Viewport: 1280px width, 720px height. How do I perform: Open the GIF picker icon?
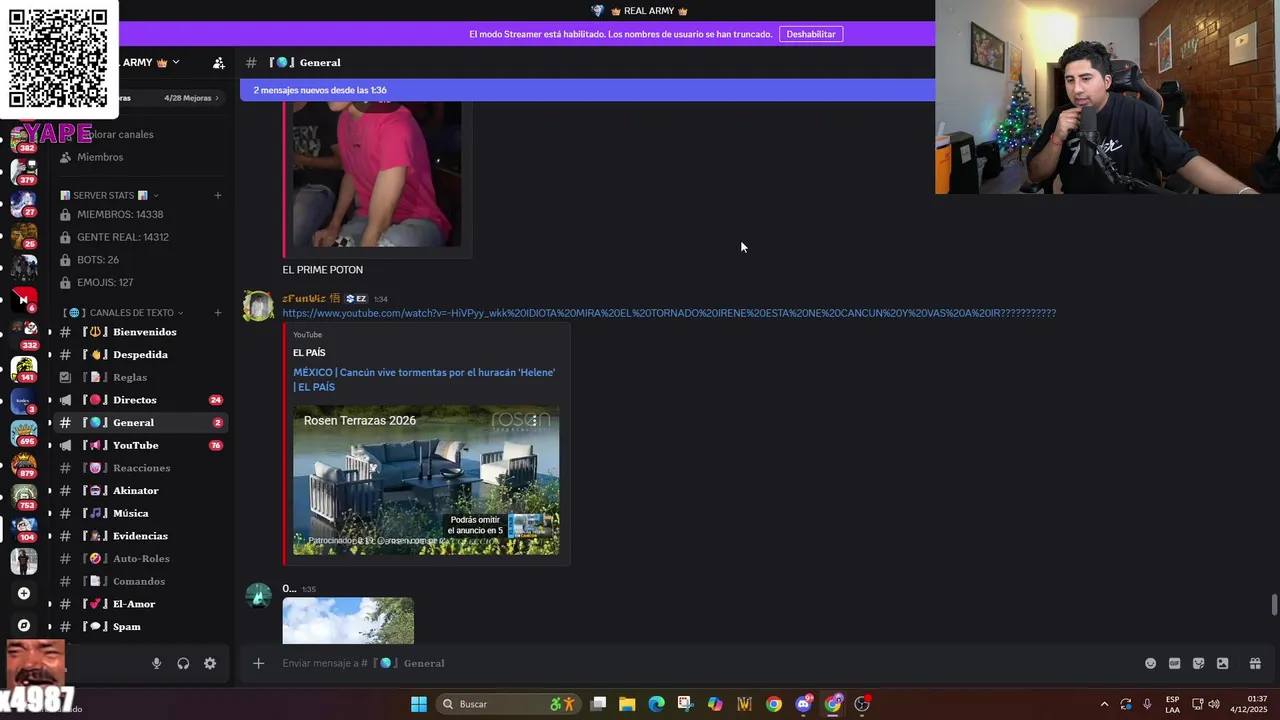point(1174,663)
